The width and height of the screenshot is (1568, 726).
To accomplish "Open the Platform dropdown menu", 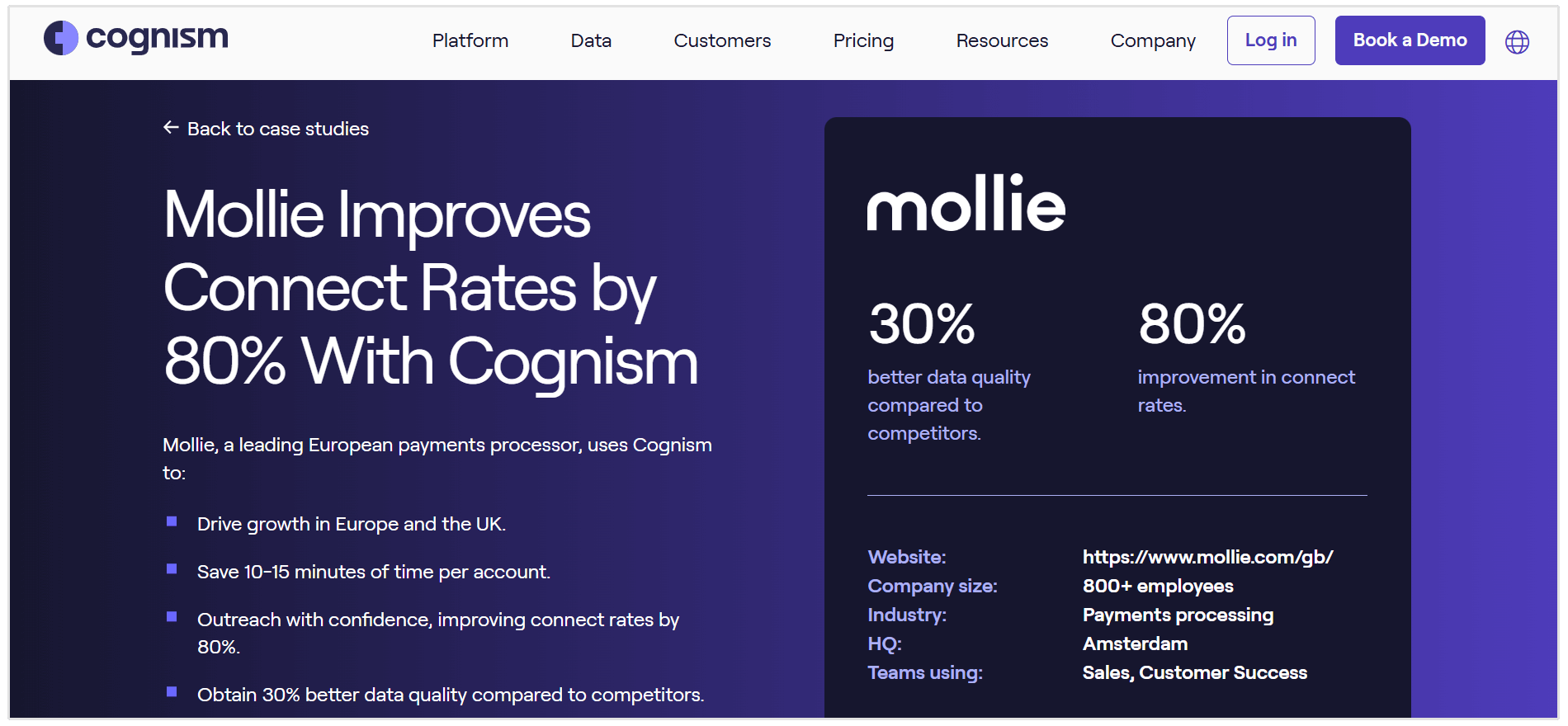I will tap(470, 40).
